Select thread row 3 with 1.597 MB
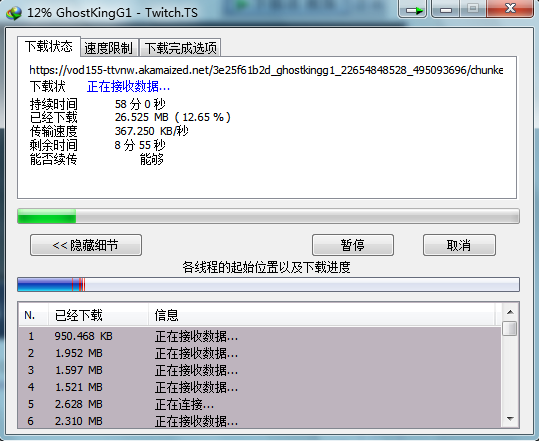 (260, 370)
